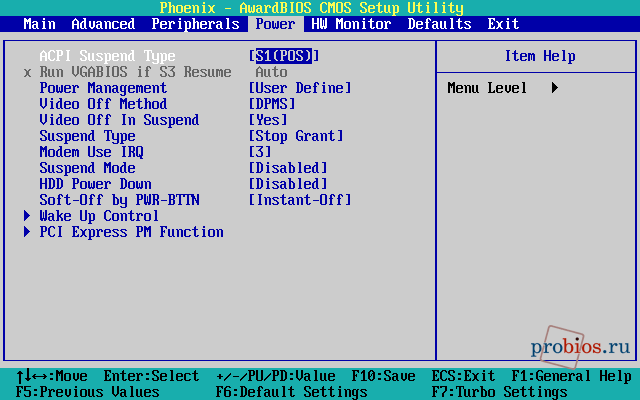The height and width of the screenshot is (400, 640).
Task: Open the PCI Express PM Function submenu
Action: 131,232
